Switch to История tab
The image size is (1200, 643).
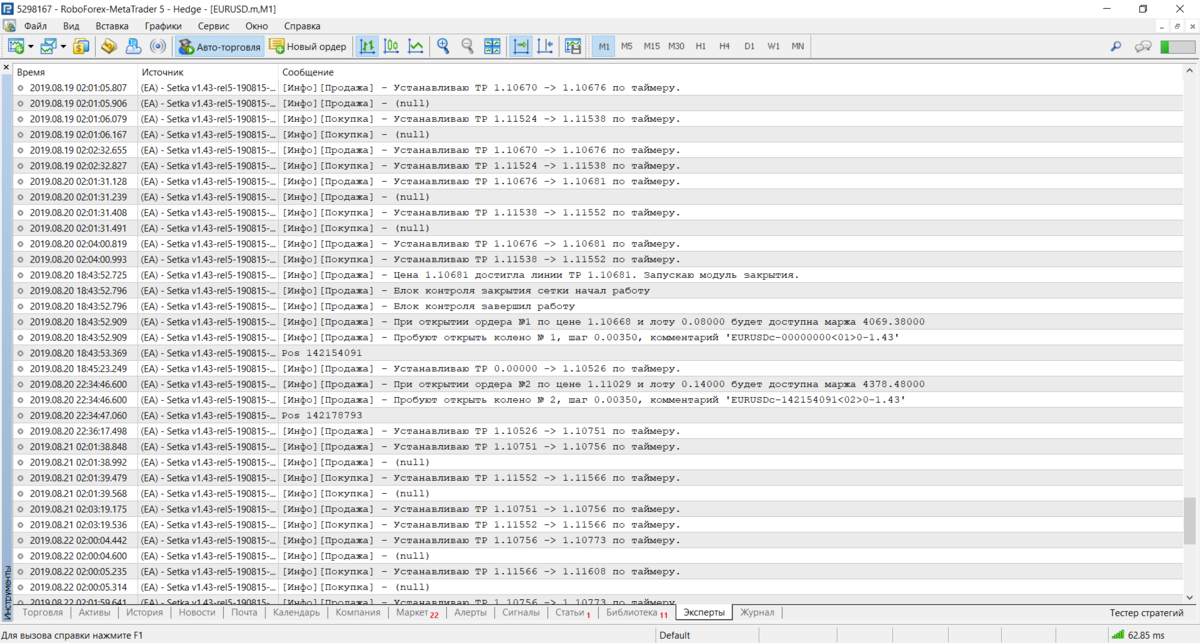[x=145, y=613]
